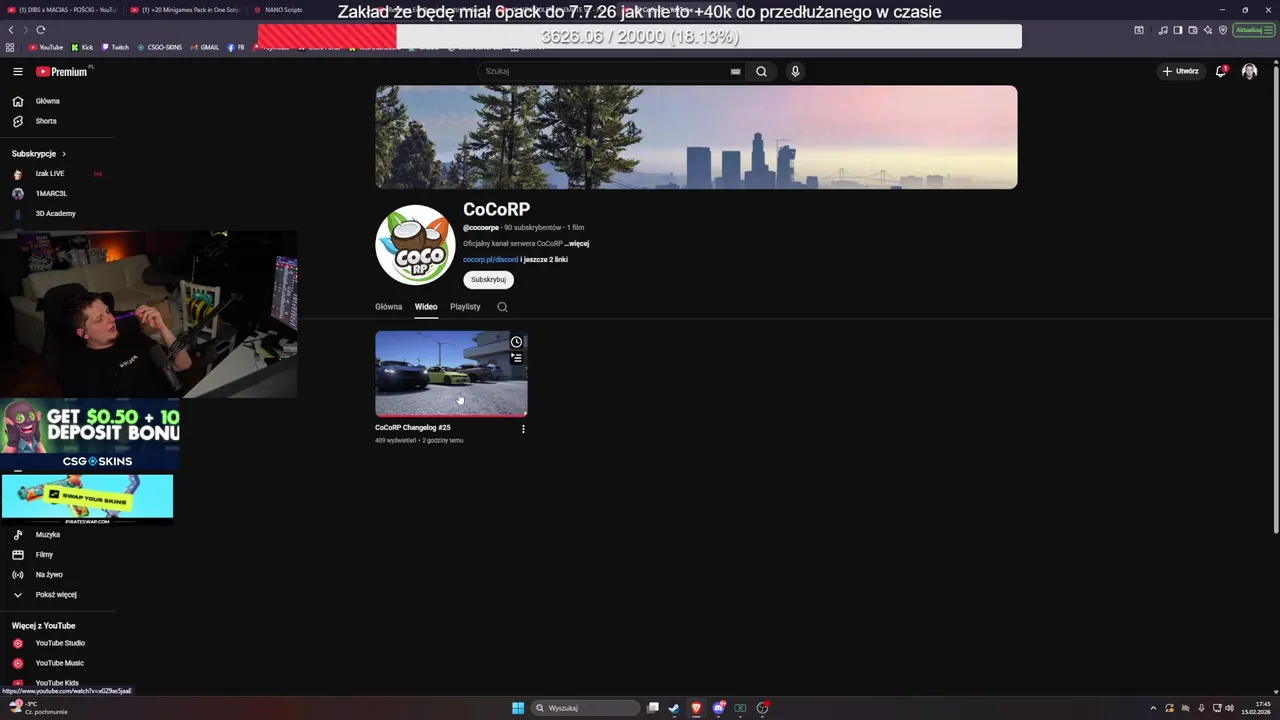Open the YouTube hamburger guide menu
This screenshot has height=720, width=1280.
point(17,72)
